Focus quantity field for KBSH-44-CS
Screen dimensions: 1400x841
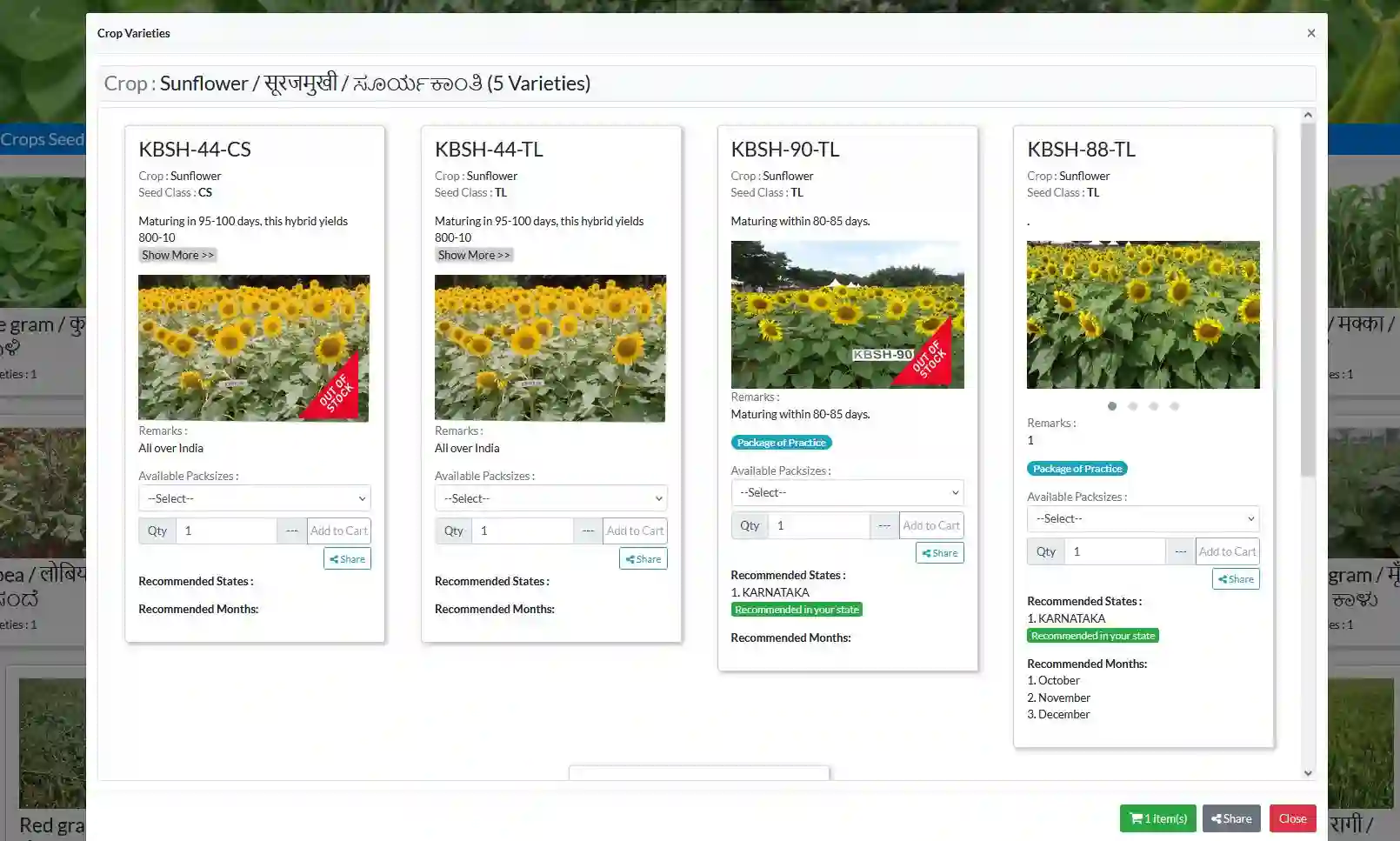[x=226, y=531]
